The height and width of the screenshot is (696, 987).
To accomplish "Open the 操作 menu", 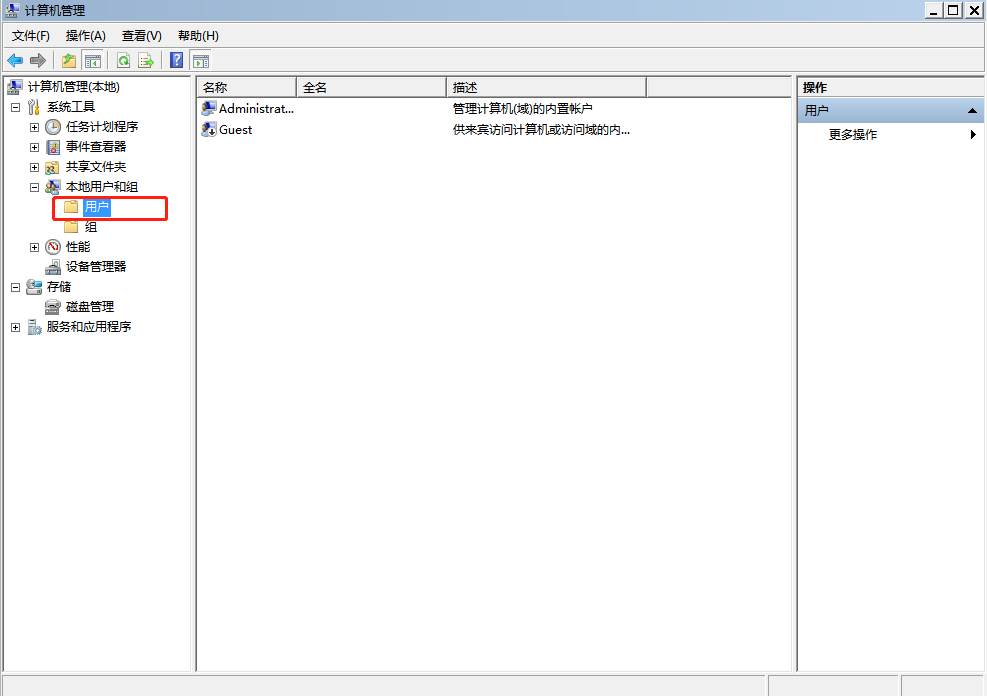I will (86, 36).
